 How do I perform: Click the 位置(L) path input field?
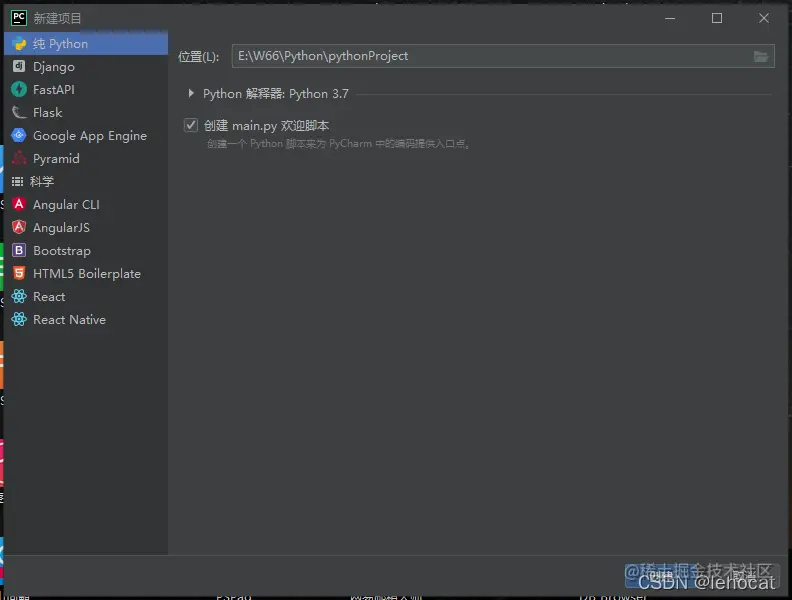point(503,56)
